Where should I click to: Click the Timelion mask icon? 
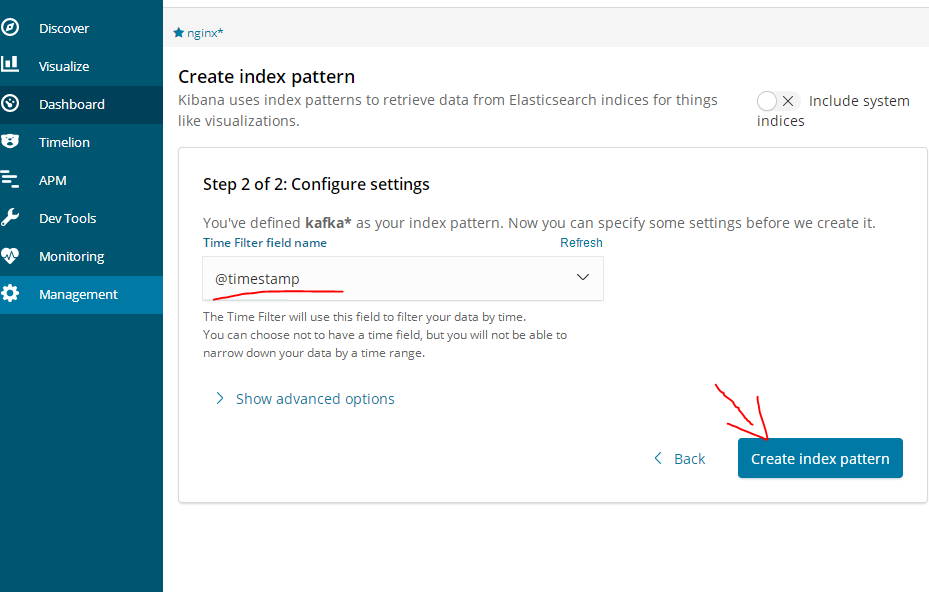[11, 142]
